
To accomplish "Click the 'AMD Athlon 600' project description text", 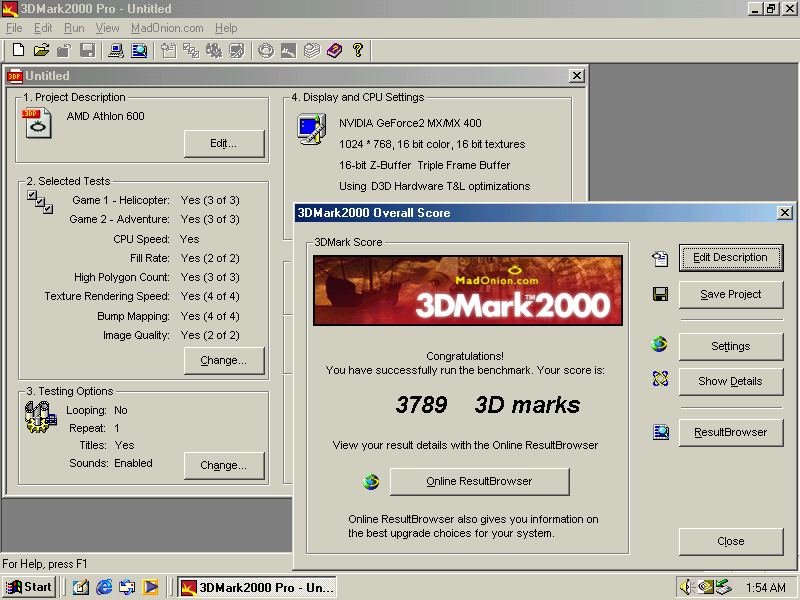I will coord(106,116).
